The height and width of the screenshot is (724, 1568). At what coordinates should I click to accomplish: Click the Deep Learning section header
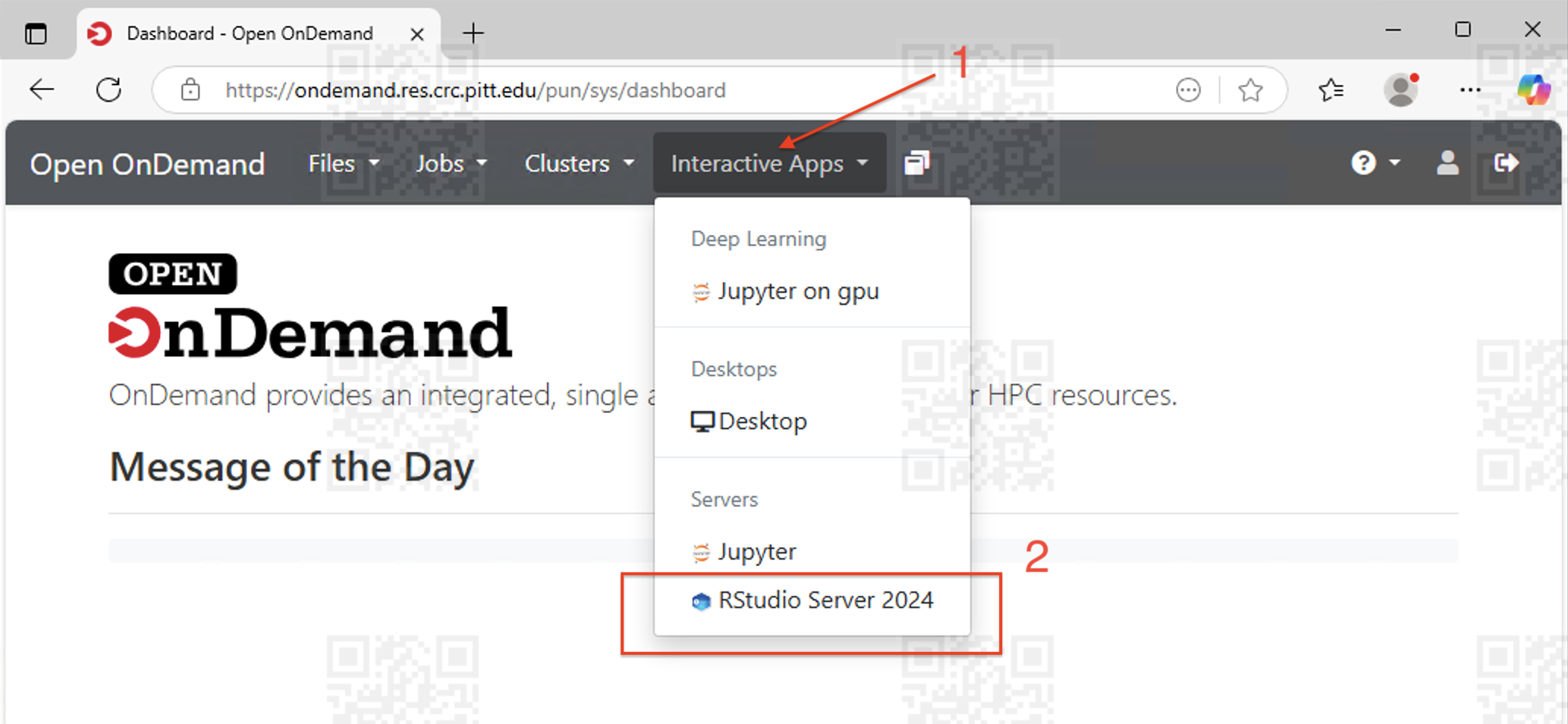pos(759,239)
